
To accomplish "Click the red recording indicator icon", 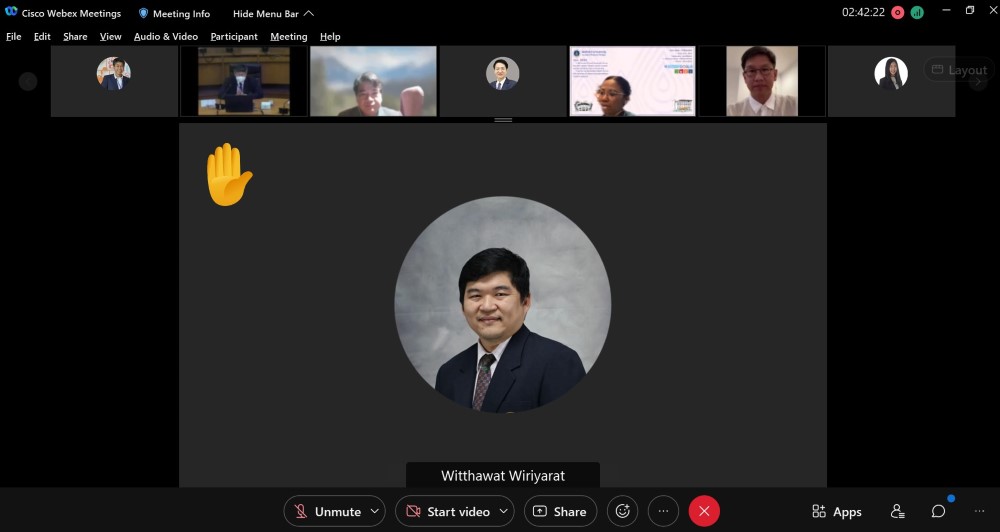I will [897, 13].
